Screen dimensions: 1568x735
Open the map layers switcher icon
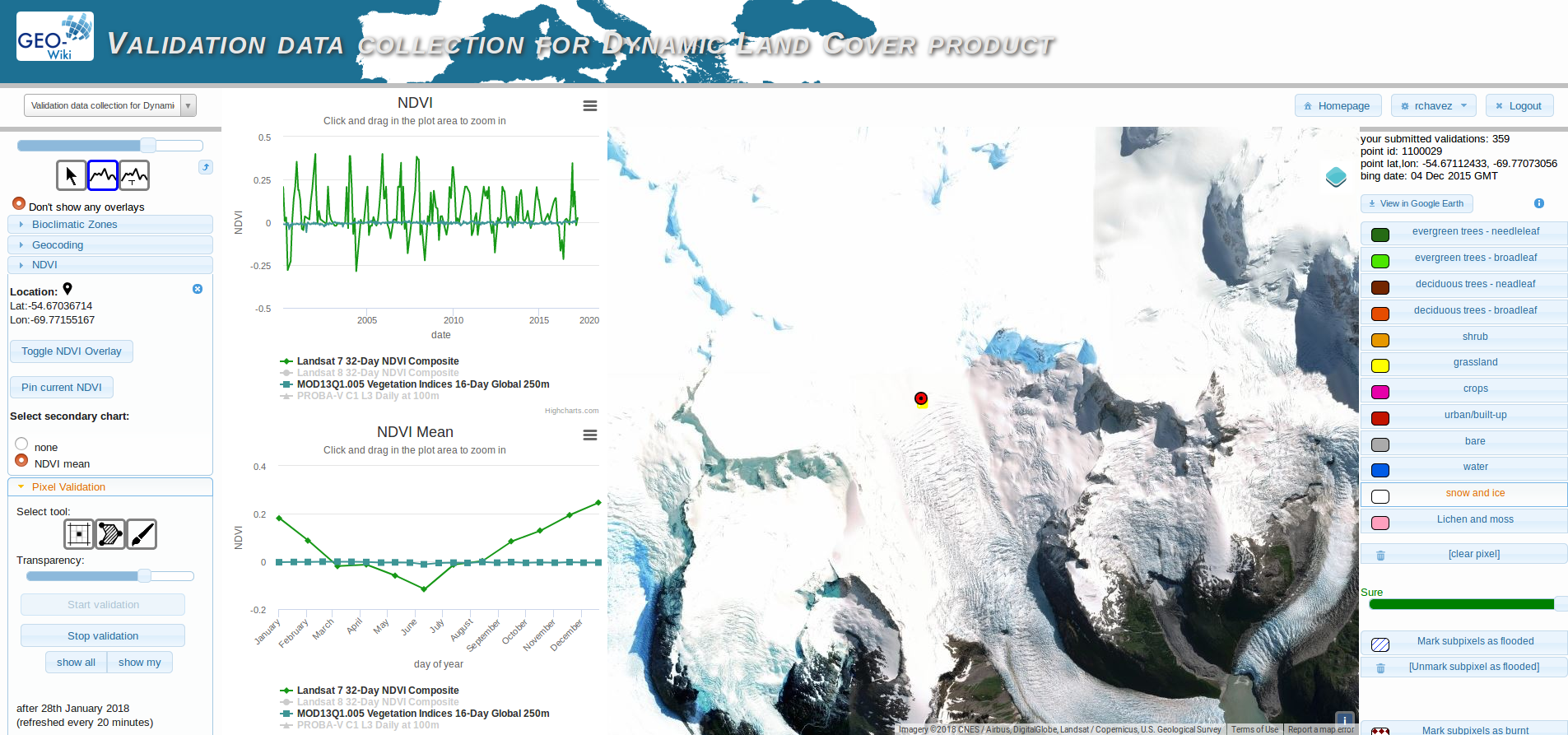pyautogui.click(x=1335, y=177)
